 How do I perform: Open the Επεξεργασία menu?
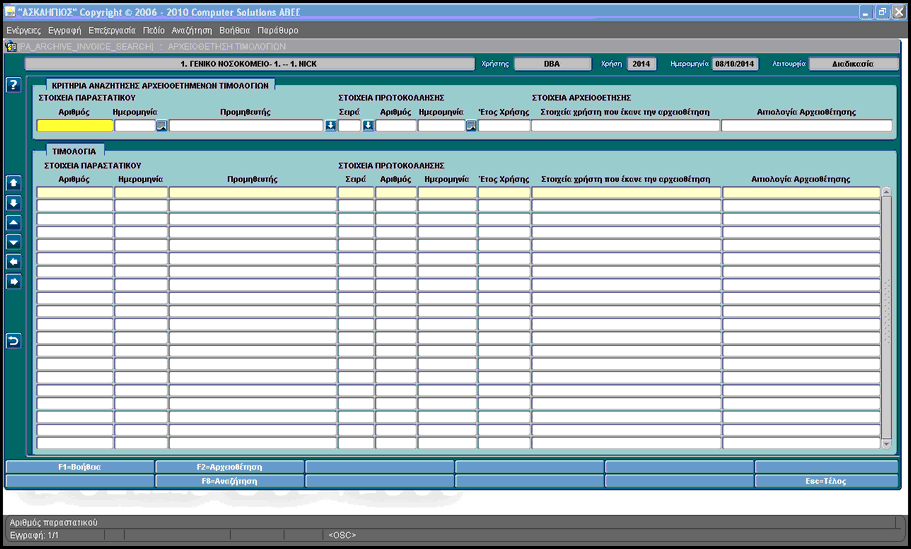pos(112,30)
